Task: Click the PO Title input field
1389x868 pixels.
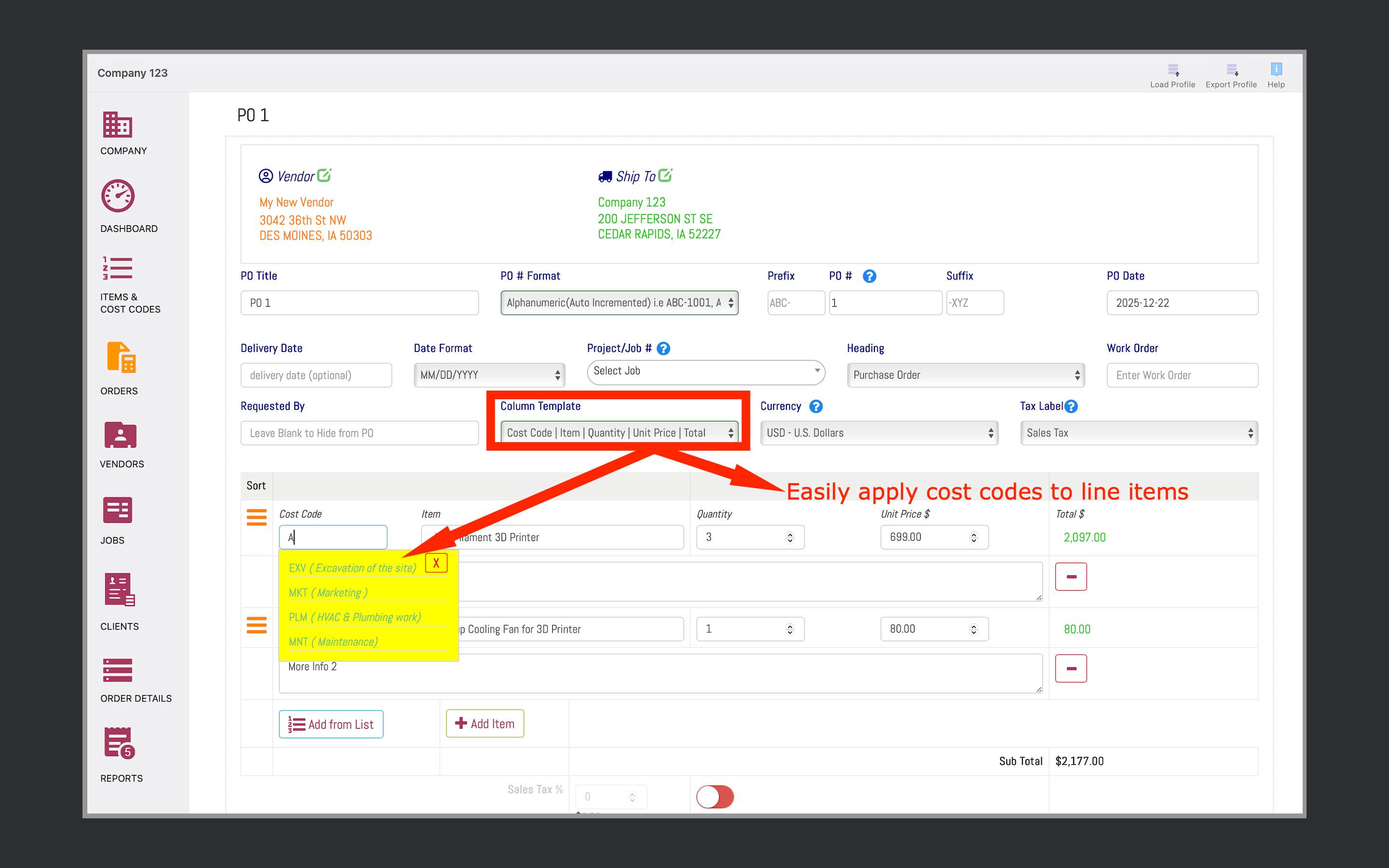Action: [x=359, y=303]
